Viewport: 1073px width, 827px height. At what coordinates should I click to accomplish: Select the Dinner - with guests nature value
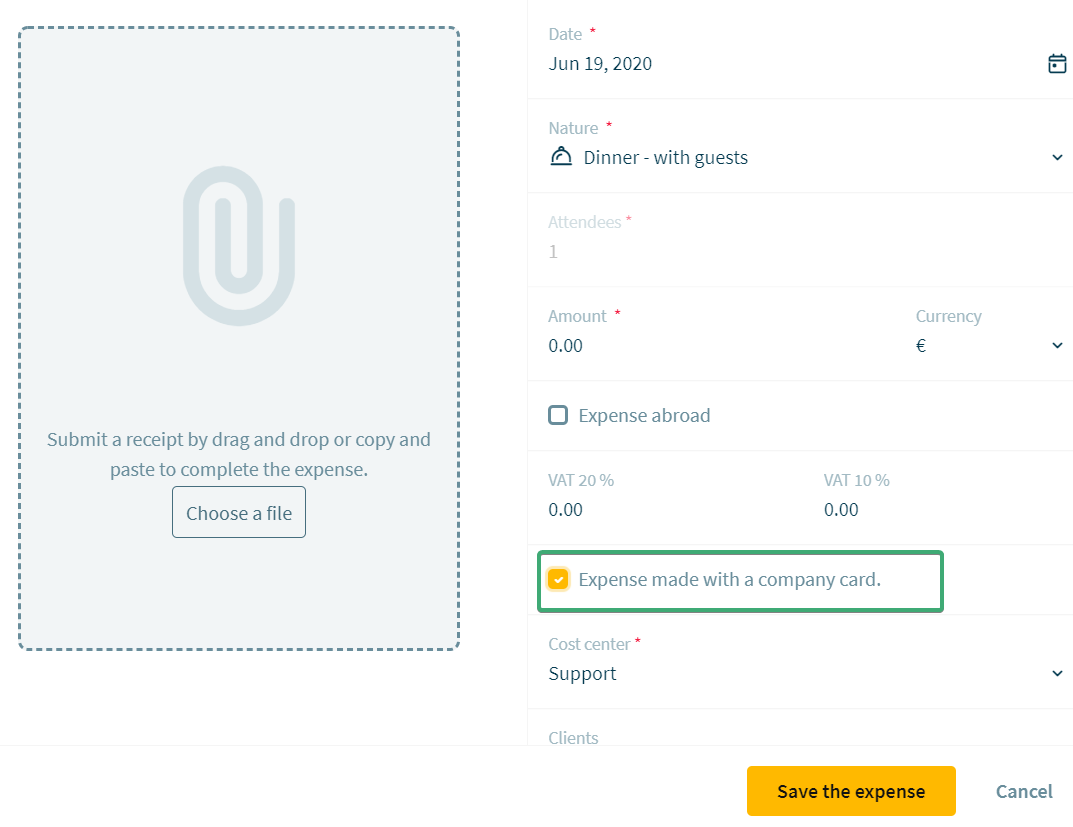click(x=665, y=157)
